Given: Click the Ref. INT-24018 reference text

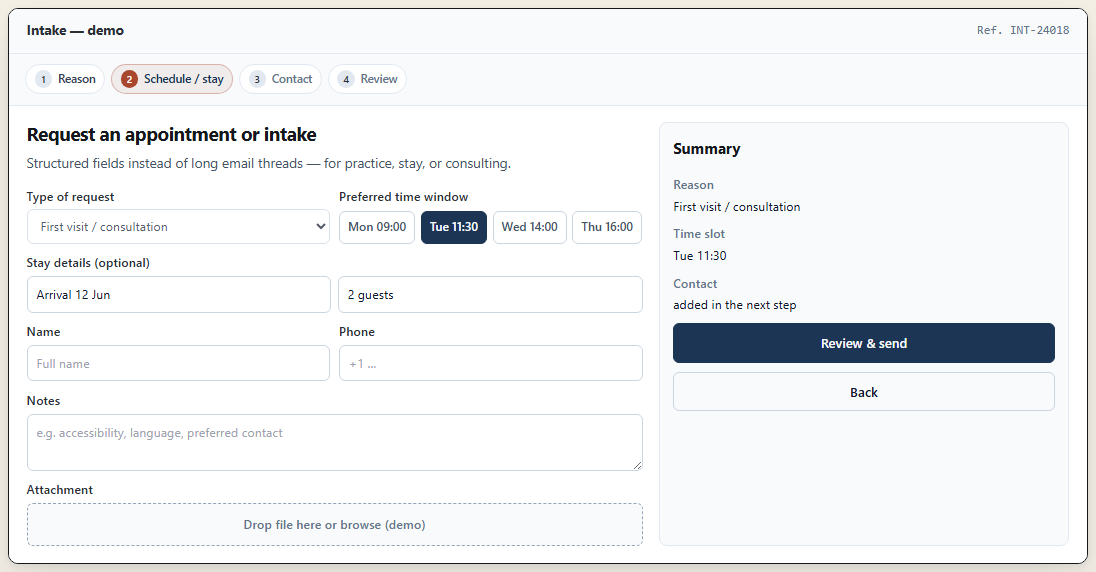Looking at the screenshot, I should point(1023,30).
